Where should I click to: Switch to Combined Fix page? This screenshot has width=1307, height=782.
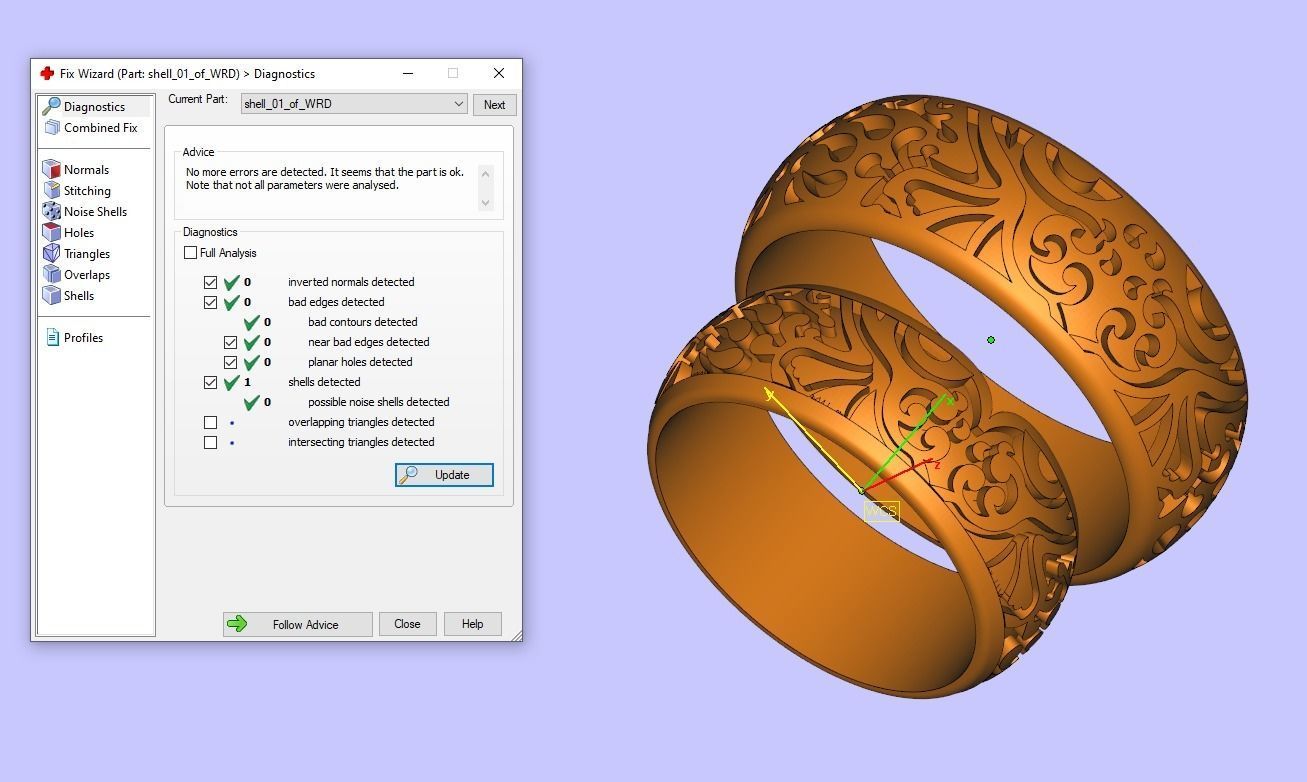(100, 127)
